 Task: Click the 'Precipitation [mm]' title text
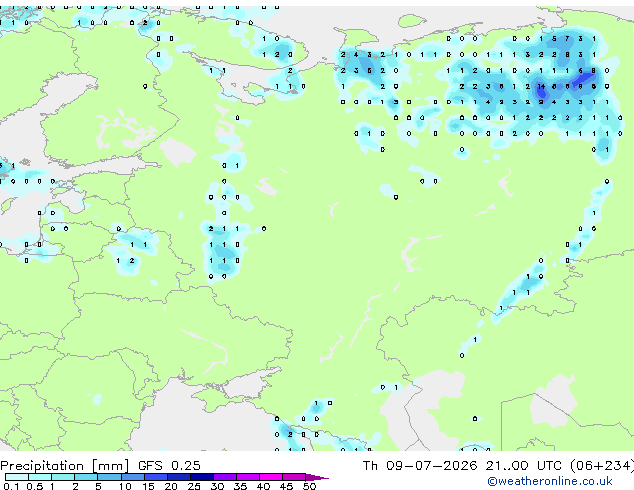click(65, 466)
